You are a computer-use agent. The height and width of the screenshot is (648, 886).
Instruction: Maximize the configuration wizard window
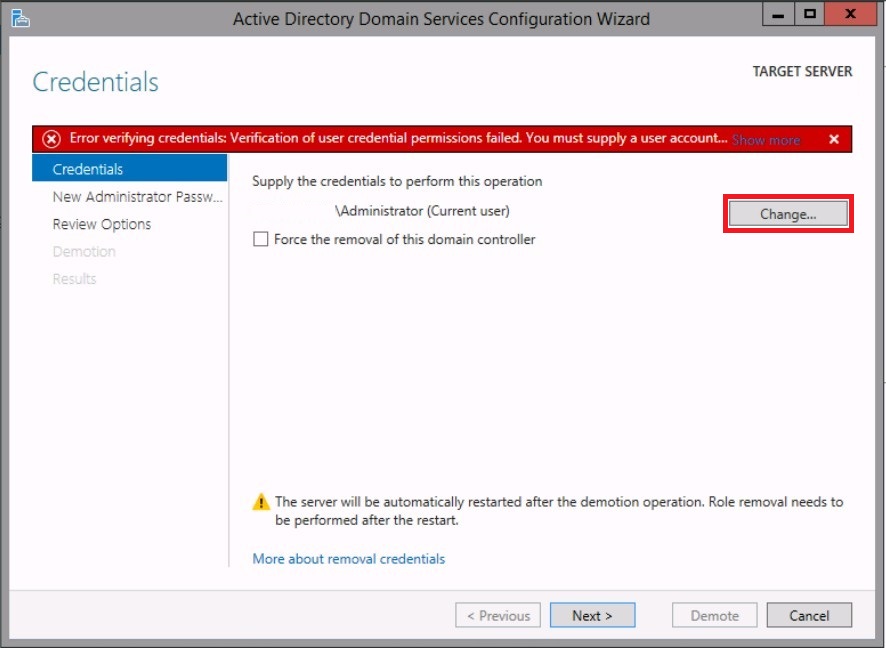pyautogui.click(x=810, y=14)
